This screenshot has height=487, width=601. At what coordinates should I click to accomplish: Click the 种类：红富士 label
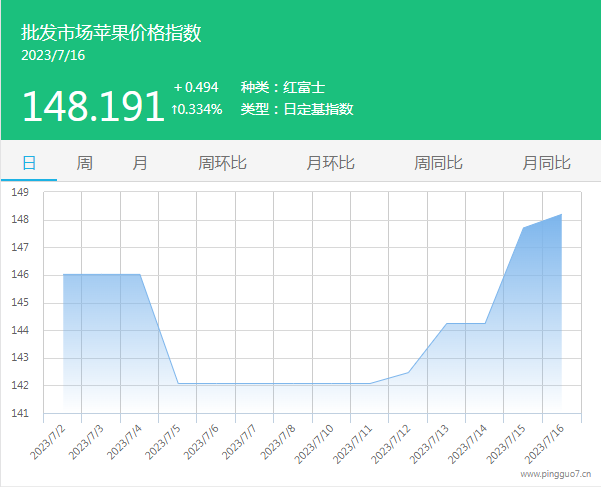pos(283,87)
